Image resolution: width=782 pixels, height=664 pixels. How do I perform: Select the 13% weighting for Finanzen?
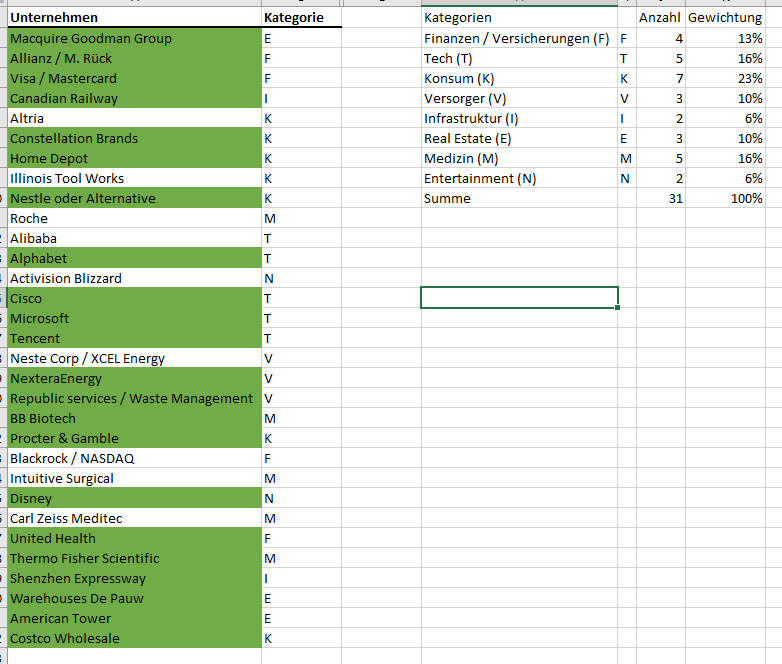[x=725, y=38]
